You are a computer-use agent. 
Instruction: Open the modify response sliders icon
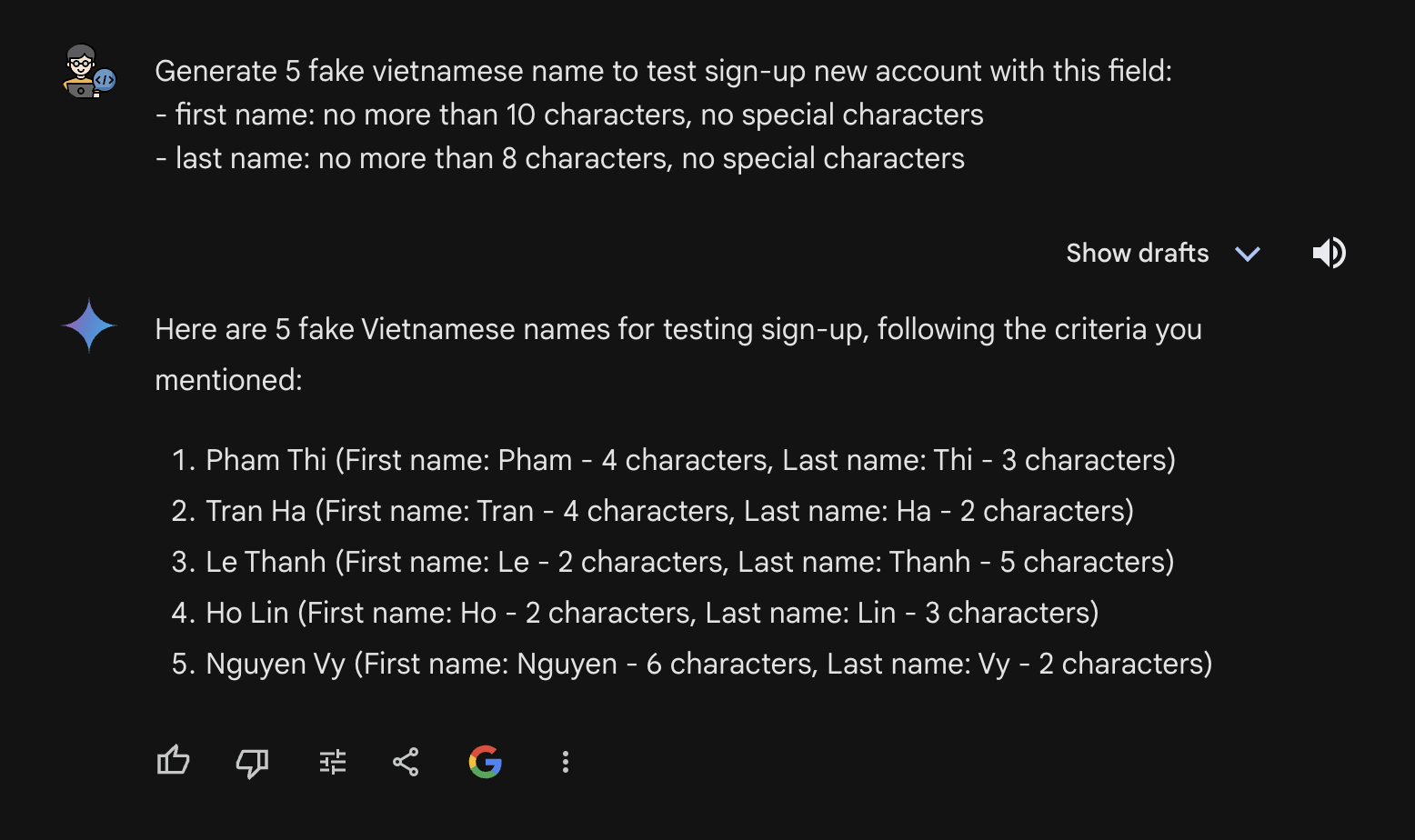pos(333,762)
